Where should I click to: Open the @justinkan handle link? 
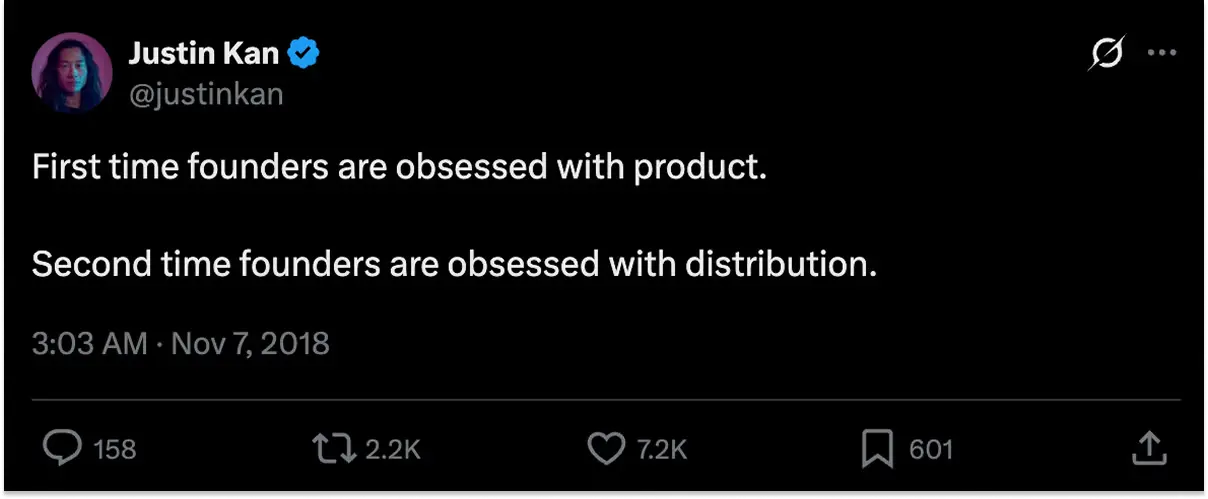coord(205,94)
